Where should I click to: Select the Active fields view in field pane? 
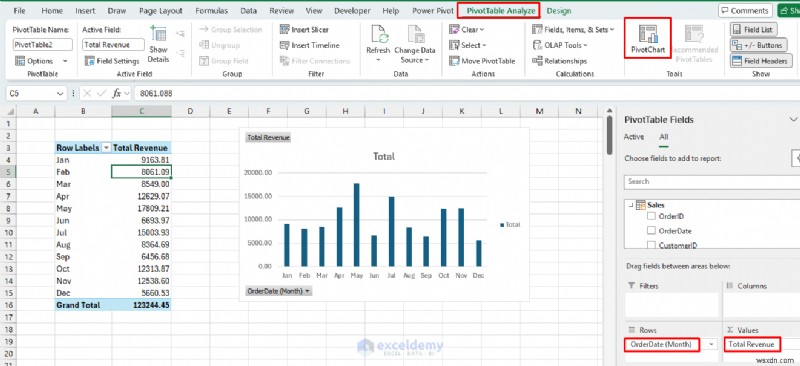tap(634, 137)
